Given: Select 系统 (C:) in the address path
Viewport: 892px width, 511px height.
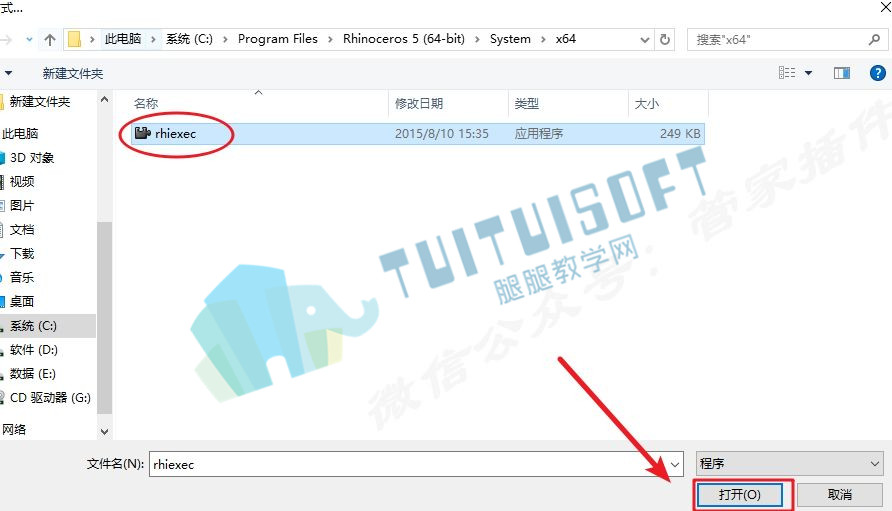Looking at the screenshot, I should pos(189,39).
